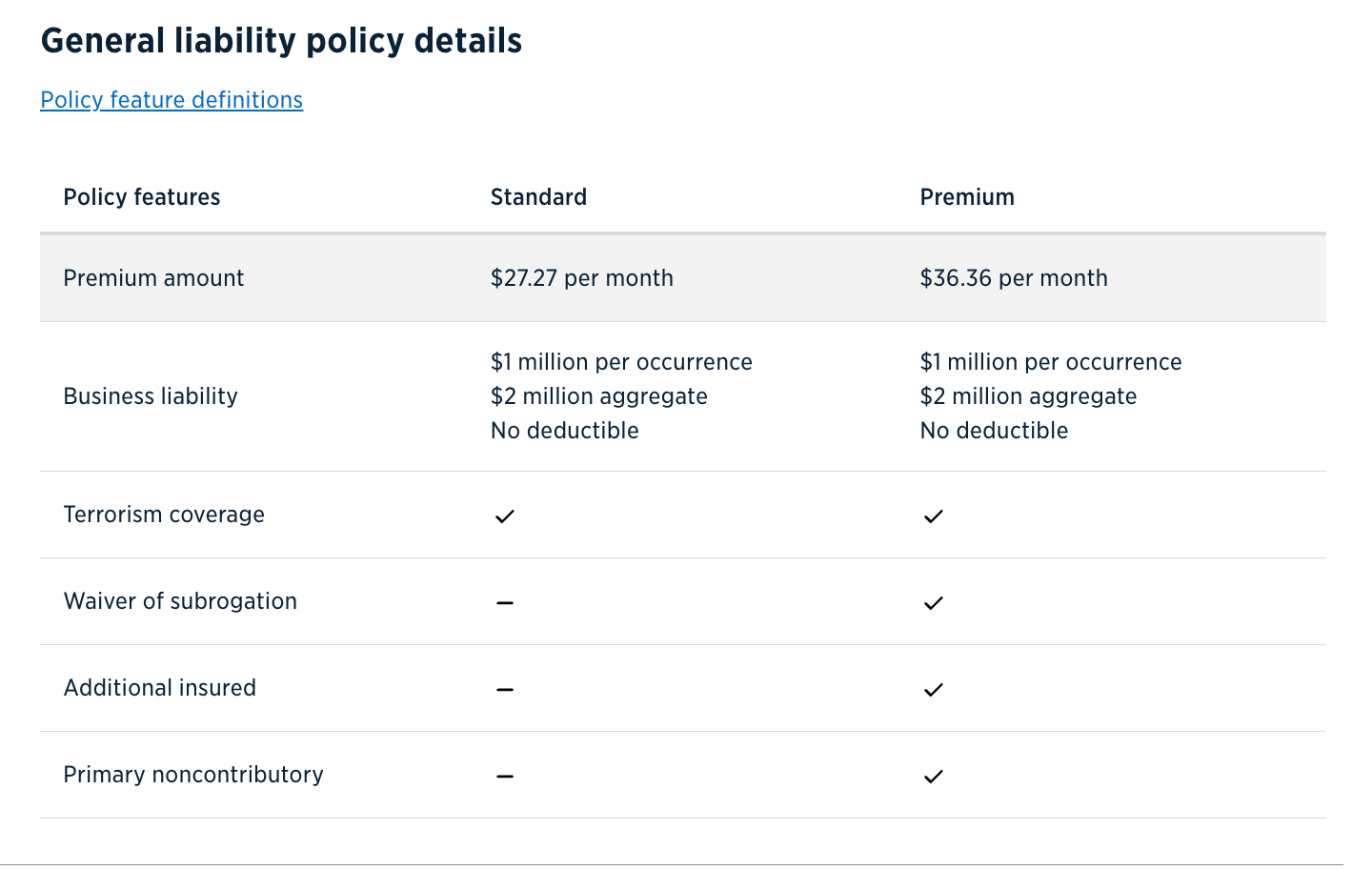Image resolution: width=1372 pixels, height=890 pixels.
Task: Click Standard Waiver of subrogation dash icon
Action: tap(505, 603)
